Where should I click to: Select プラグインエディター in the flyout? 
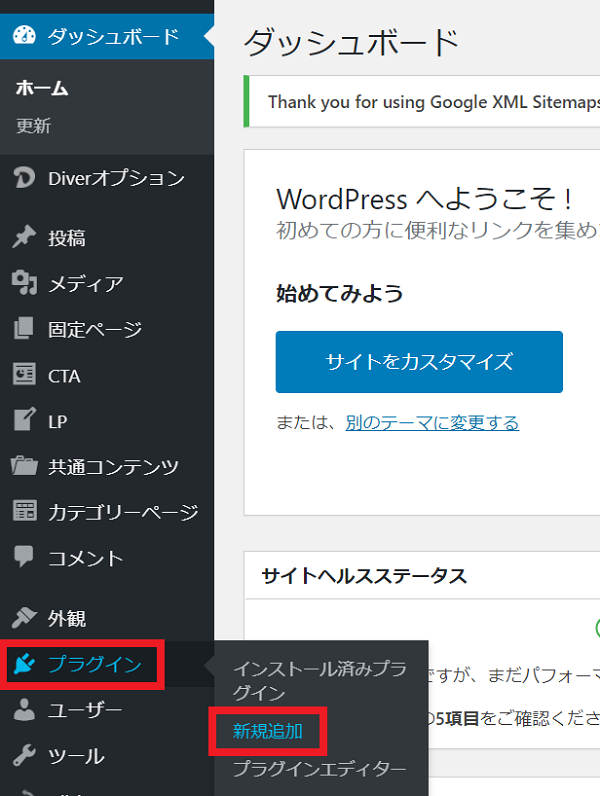coord(320,769)
